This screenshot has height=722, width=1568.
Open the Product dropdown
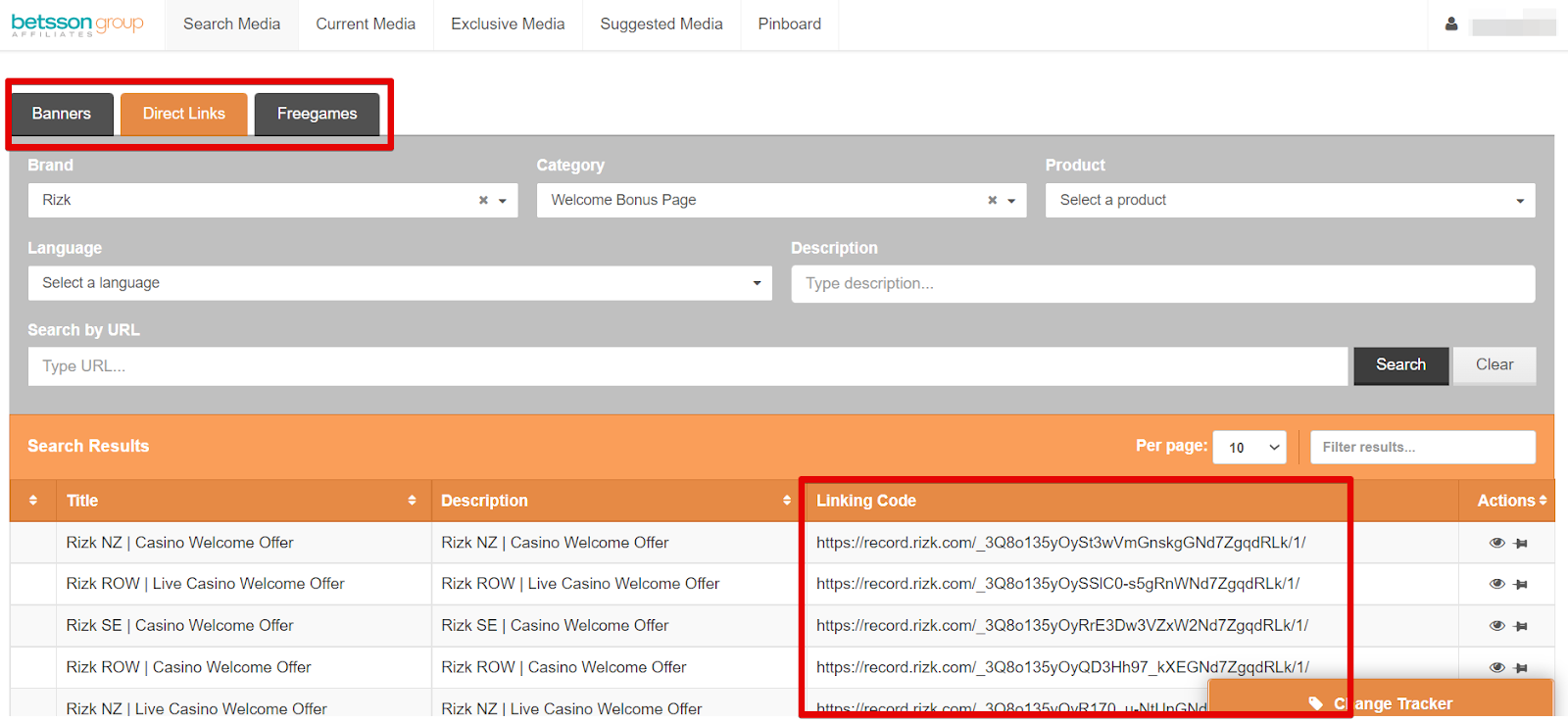coord(1290,200)
